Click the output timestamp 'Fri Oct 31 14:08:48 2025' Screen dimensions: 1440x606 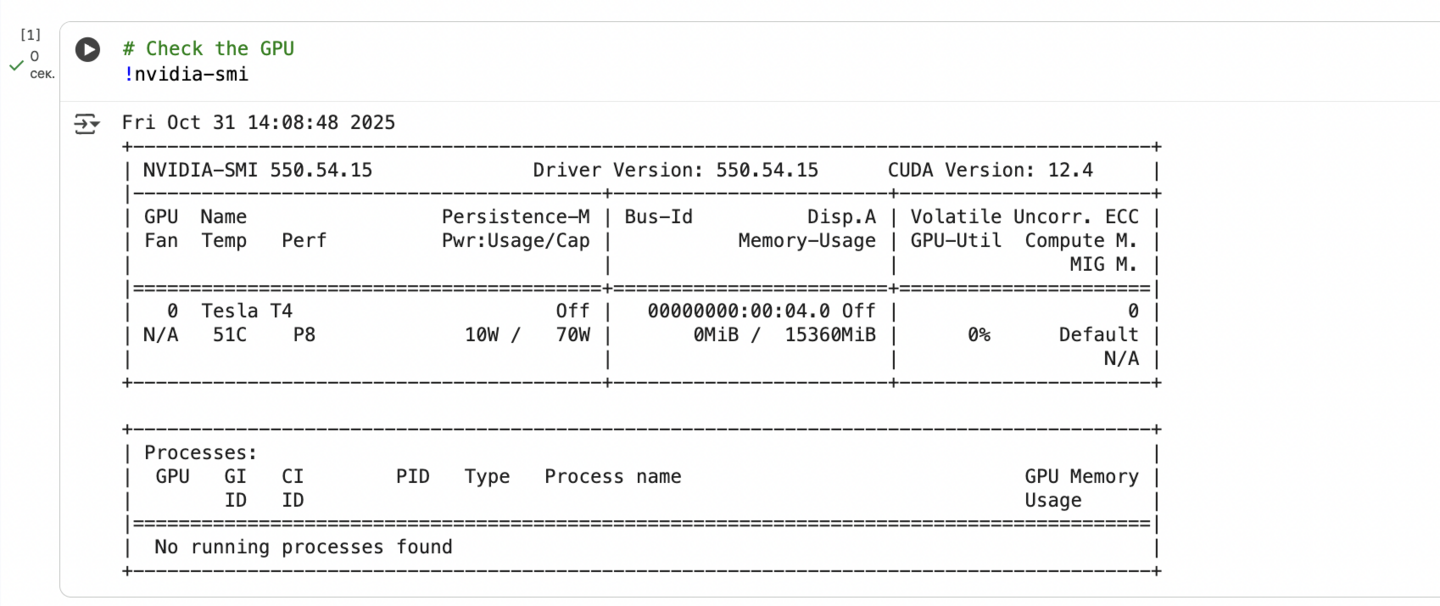point(258,123)
